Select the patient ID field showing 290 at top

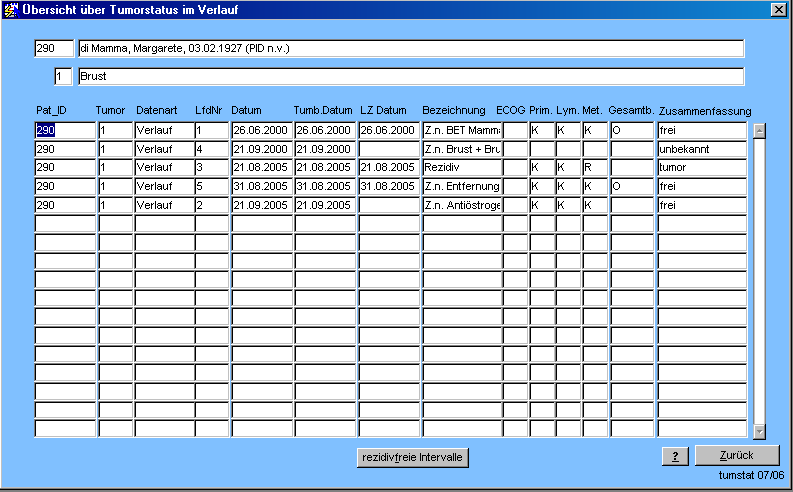(53, 48)
